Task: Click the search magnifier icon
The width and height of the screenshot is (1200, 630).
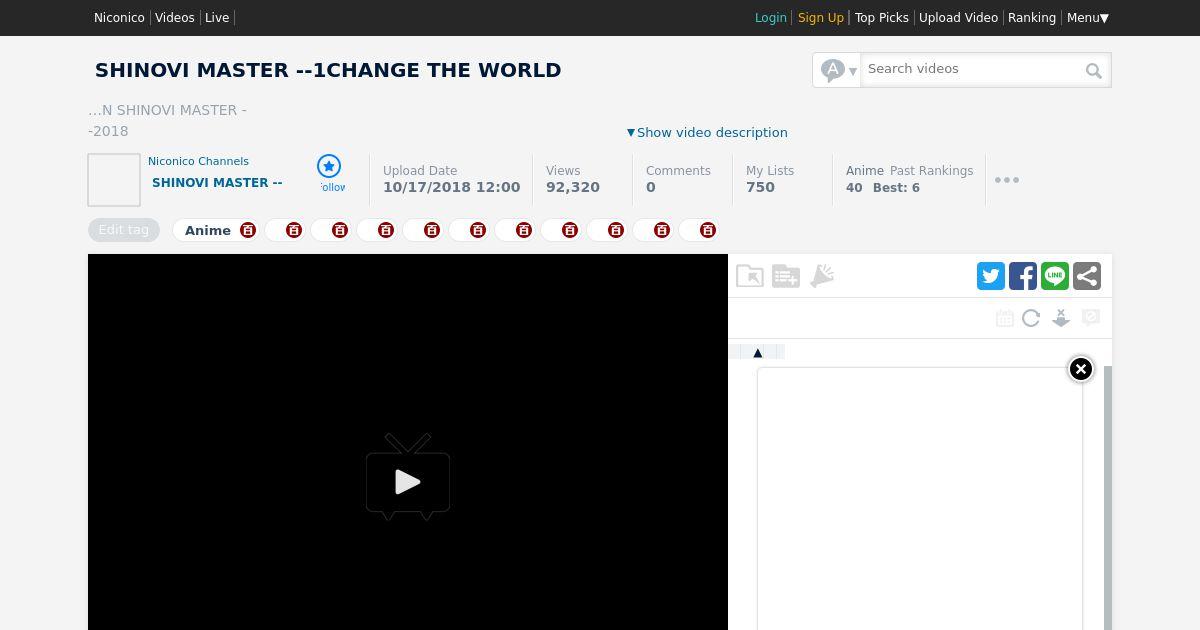Action: click(x=1094, y=70)
